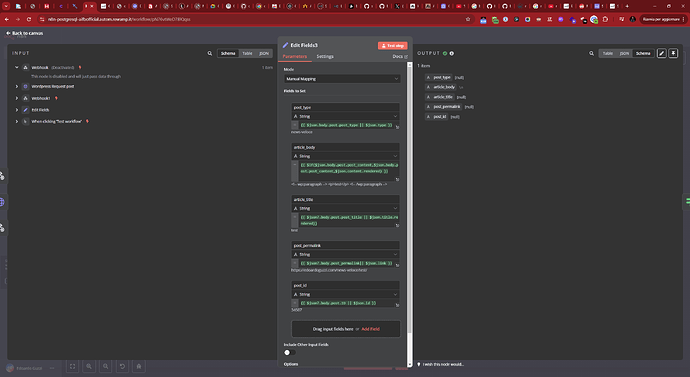The image size is (690, 377).
Task: Open the String type dropdown for article_title
Action: [x=345, y=208]
